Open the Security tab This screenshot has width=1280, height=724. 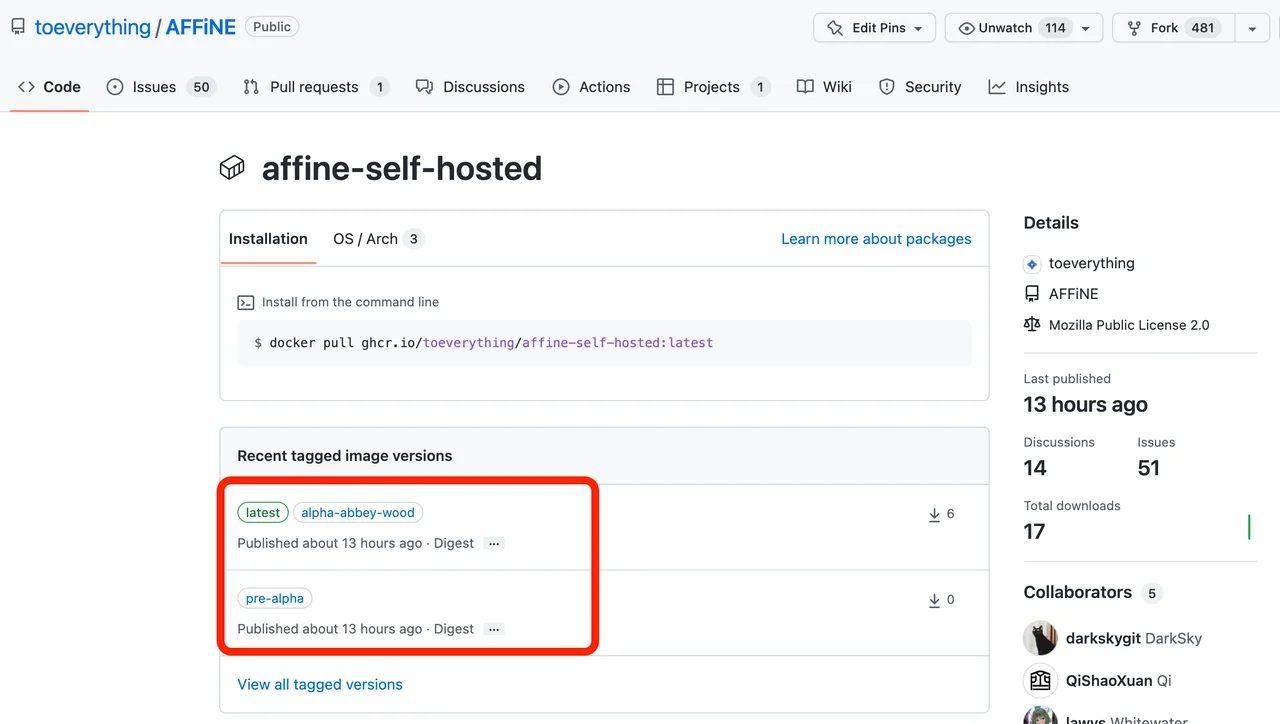pos(920,87)
